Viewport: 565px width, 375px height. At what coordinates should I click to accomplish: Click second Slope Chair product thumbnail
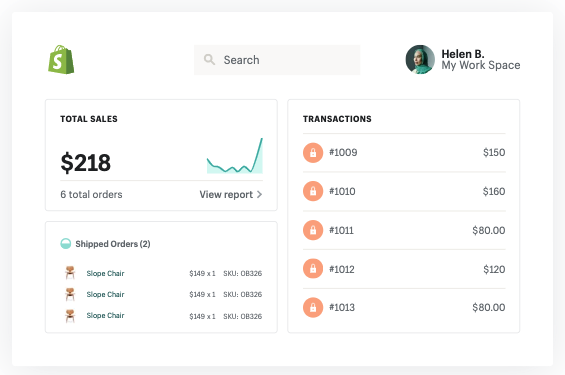pyautogui.click(x=70, y=294)
